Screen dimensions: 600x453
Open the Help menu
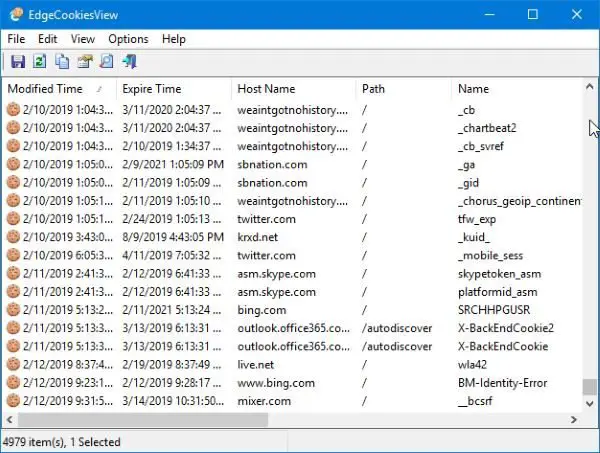(x=174, y=39)
